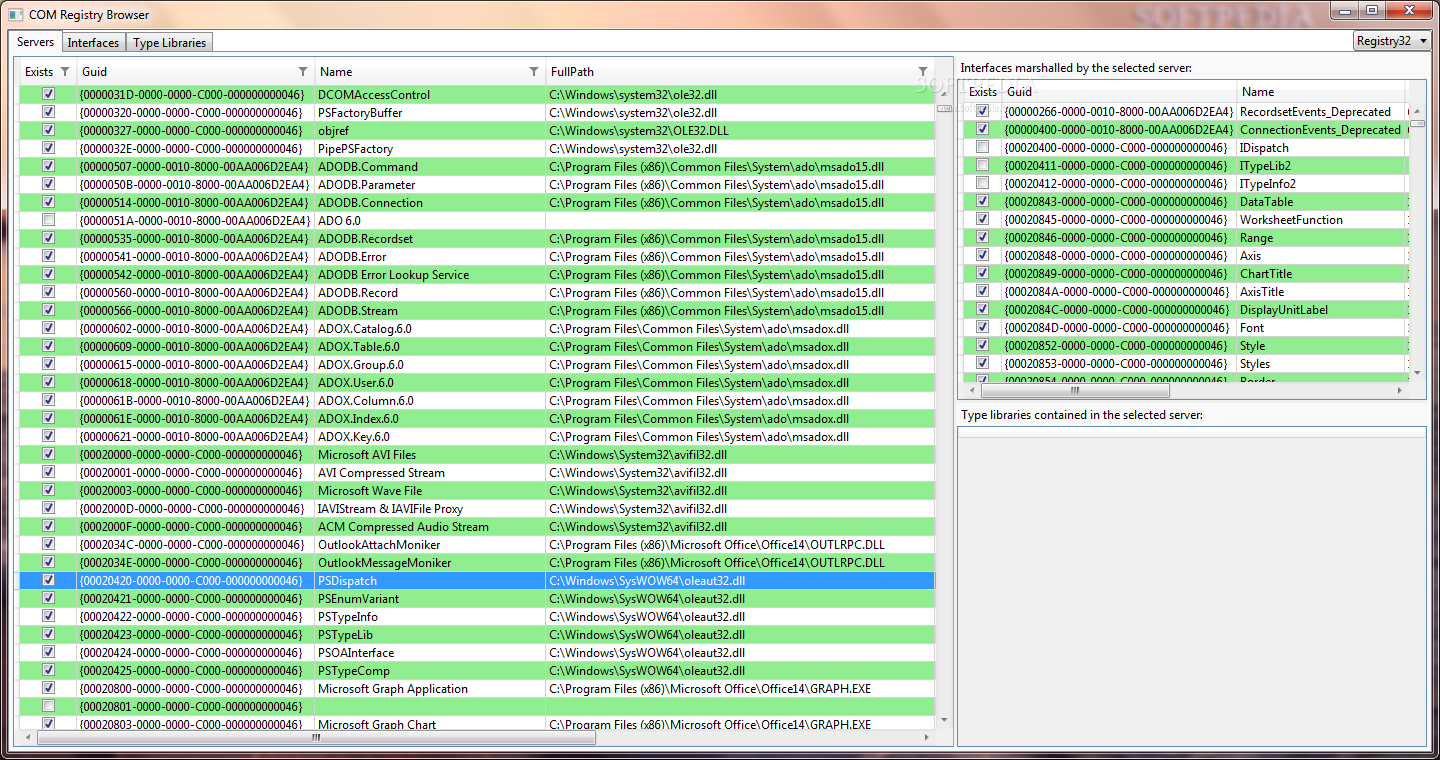This screenshot has width=1440, height=760.
Task: Select the Microsoft Wave File row
Action: [x=477, y=490]
